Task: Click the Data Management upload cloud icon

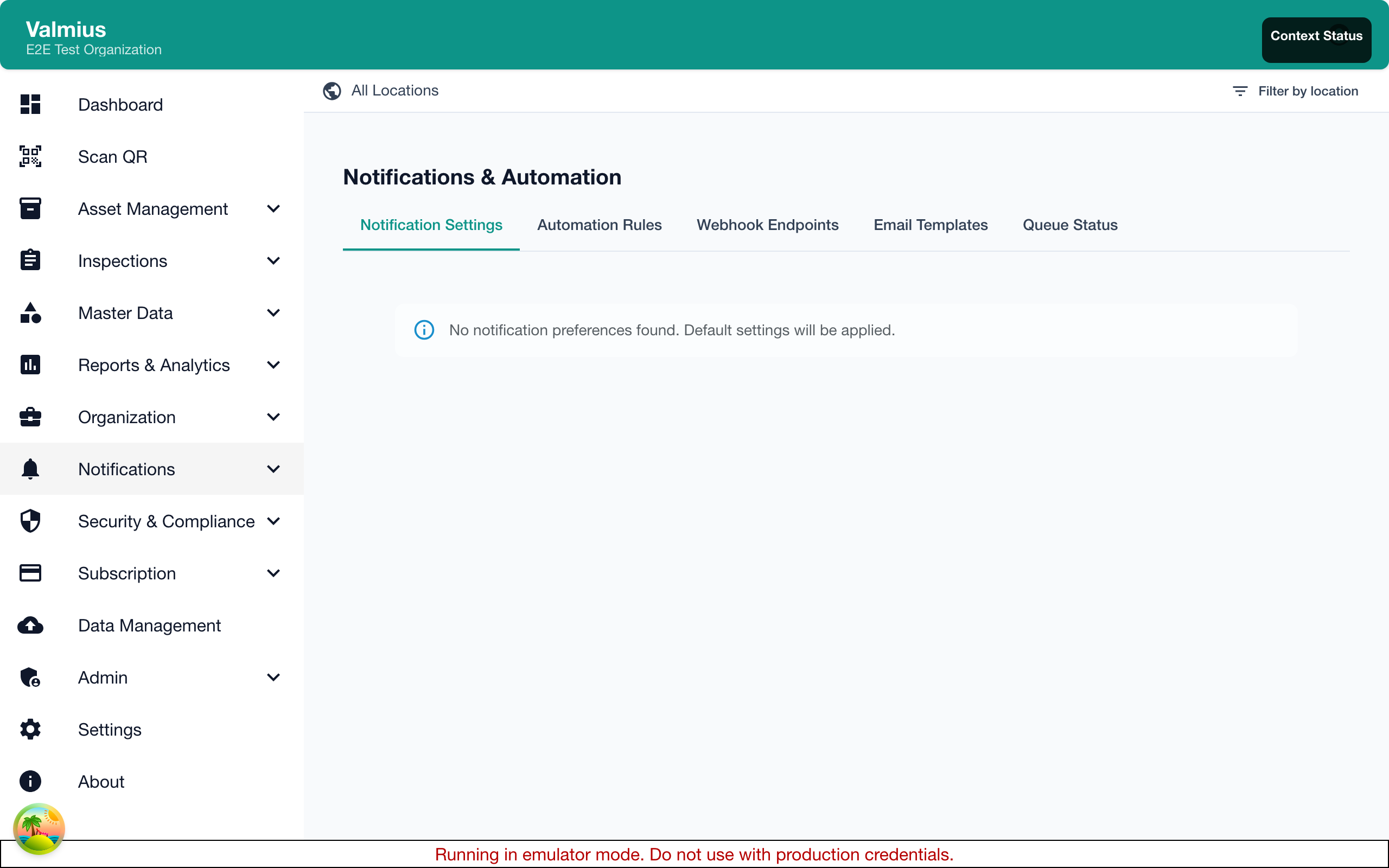Action: [x=30, y=625]
